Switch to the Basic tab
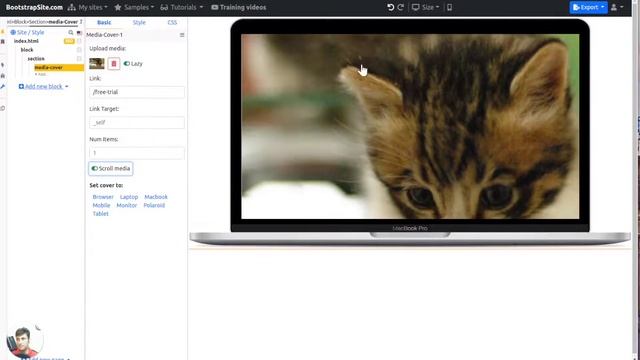The height and width of the screenshot is (360, 640). (x=104, y=22)
